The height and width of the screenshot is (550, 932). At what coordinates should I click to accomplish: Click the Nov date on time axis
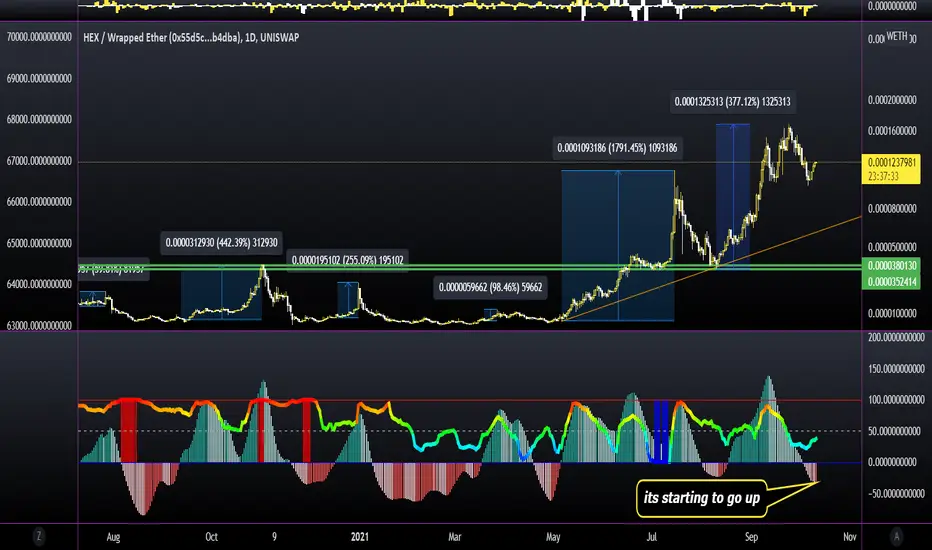coord(850,537)
